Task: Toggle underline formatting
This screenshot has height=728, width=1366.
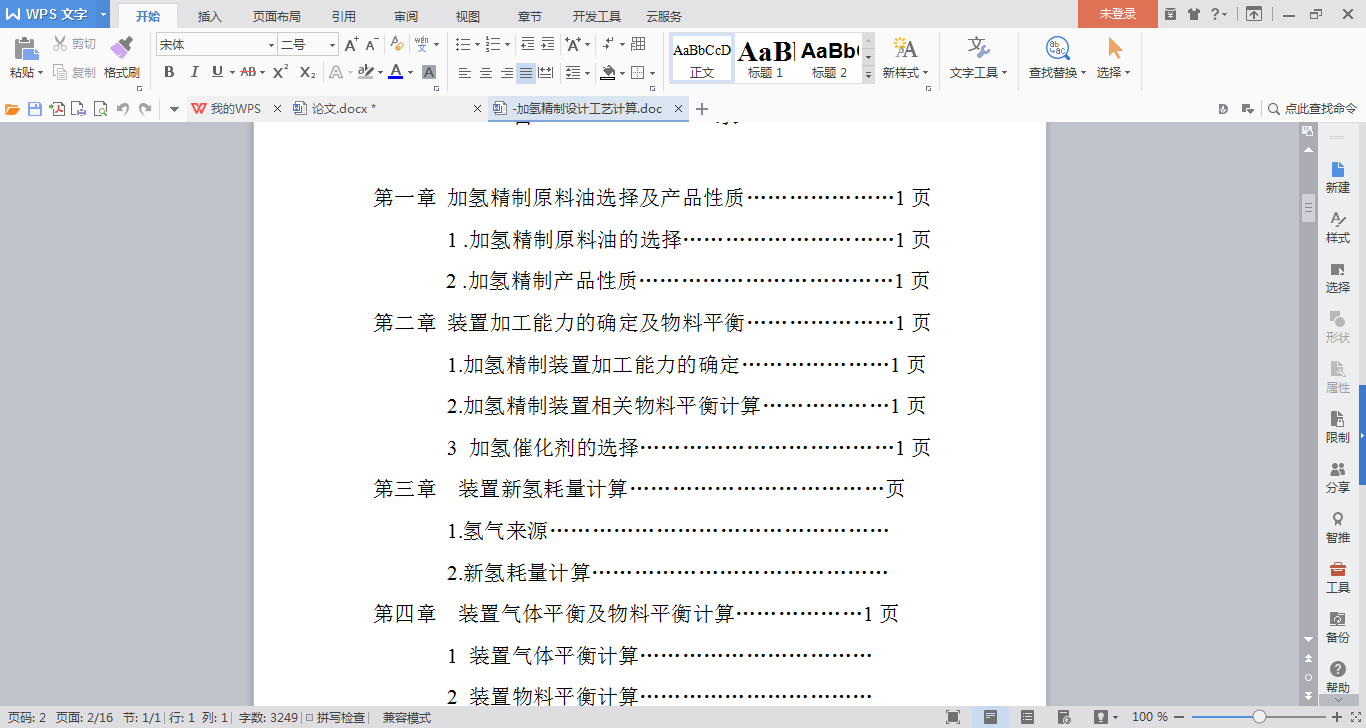Action: [x=217, y=72]
